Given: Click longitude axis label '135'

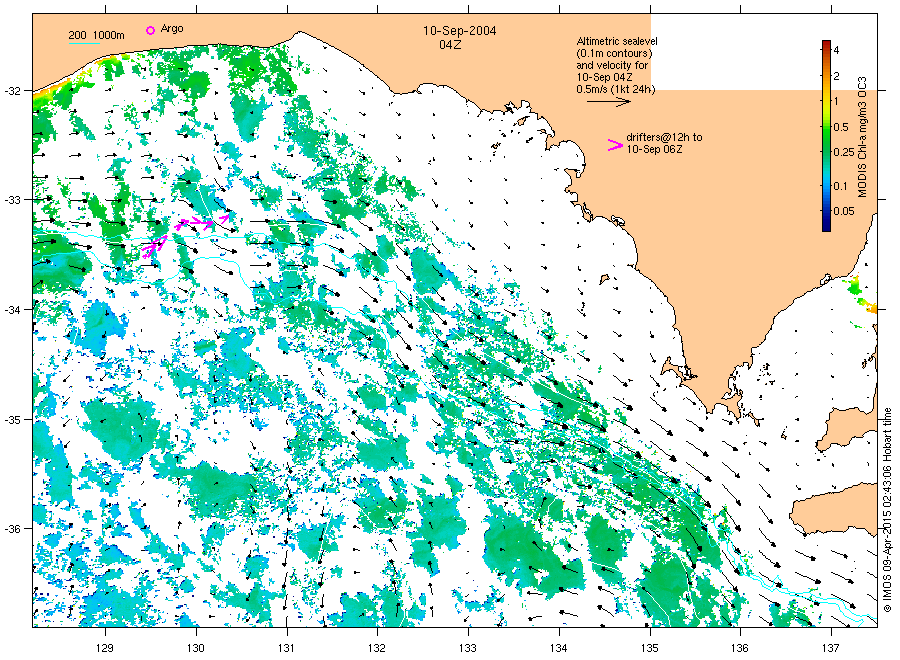Looking at the screenshot, I should pos(650,649).
